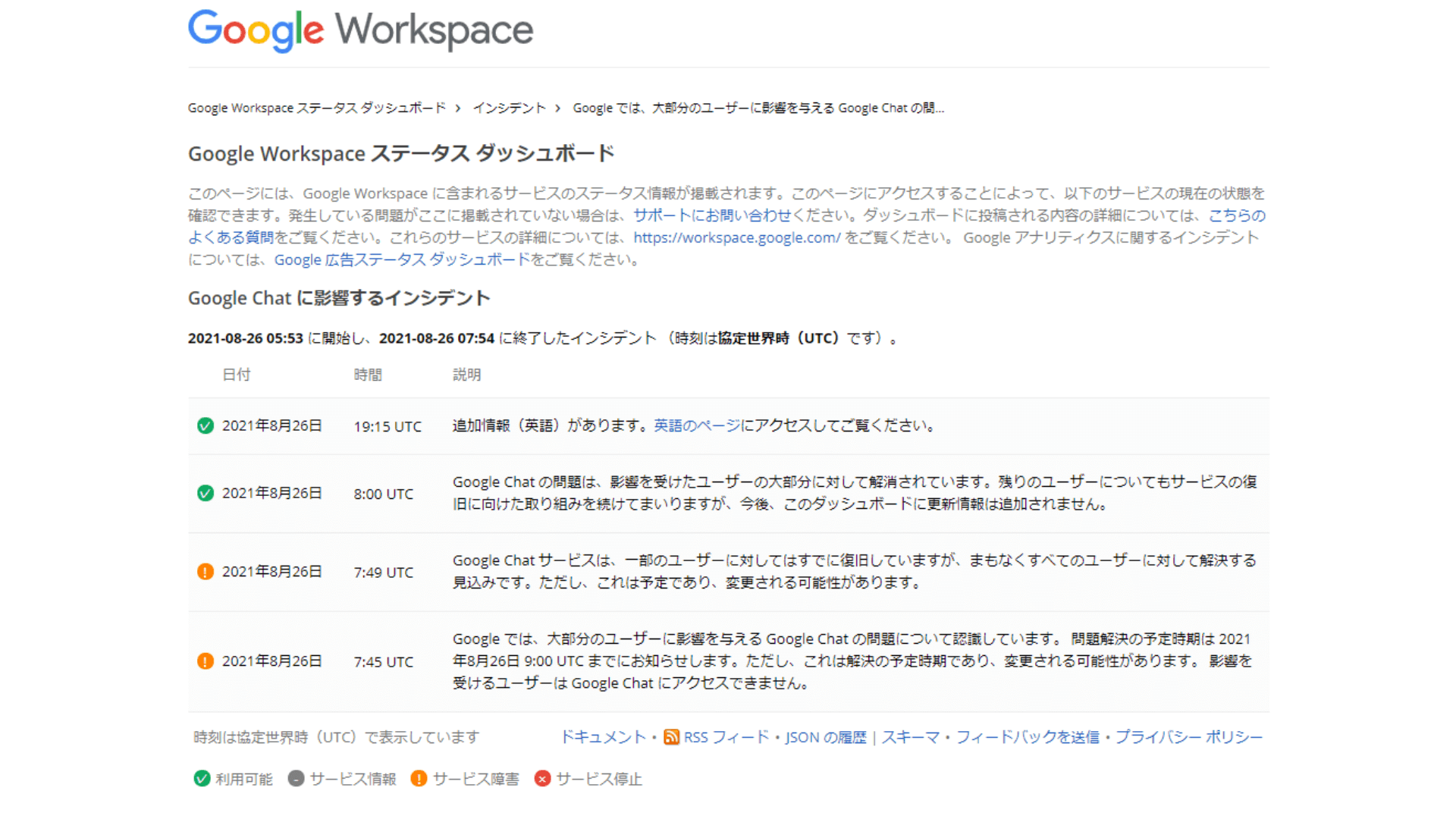
Task: Select インシデント in the breadcrumb trail
Action: 509,108
